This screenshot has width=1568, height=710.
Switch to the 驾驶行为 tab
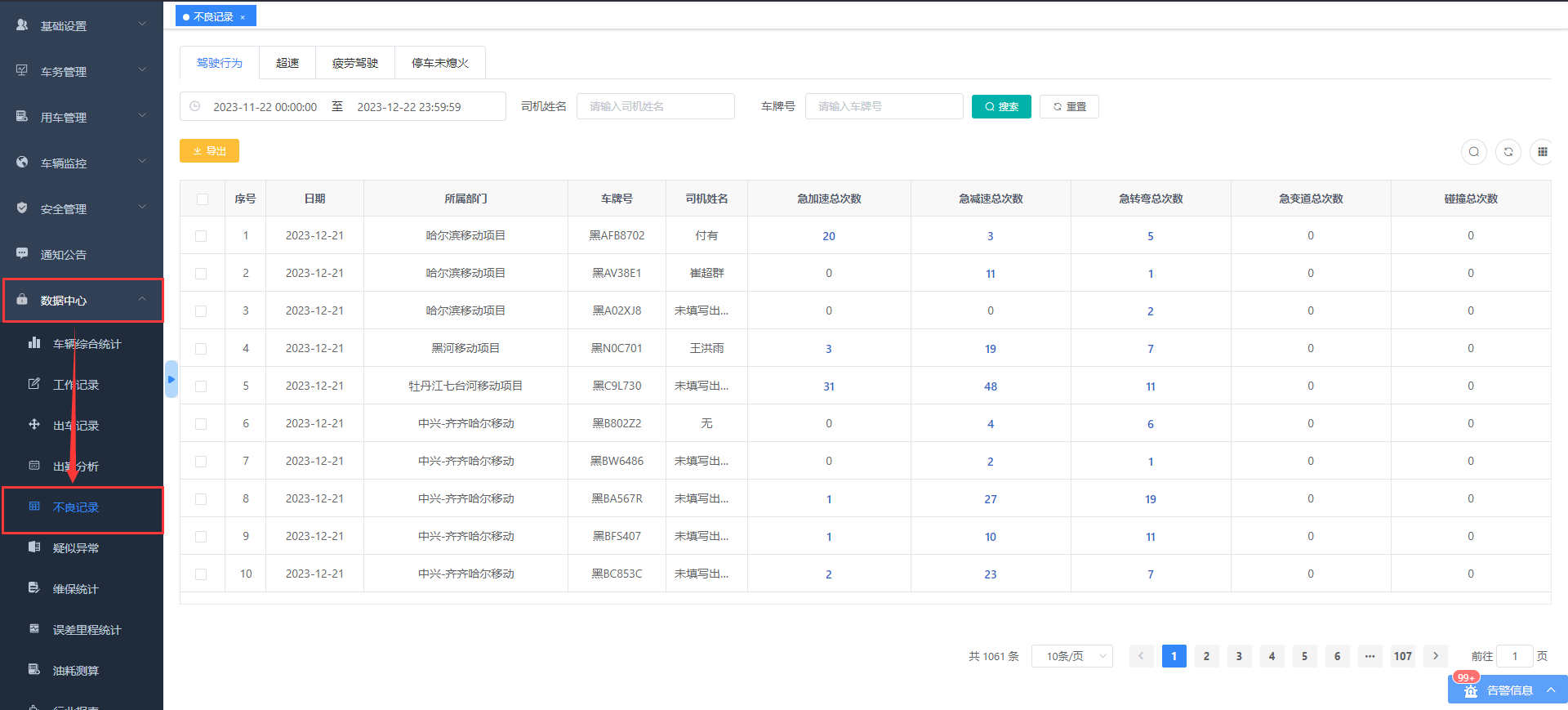(220, 63)
